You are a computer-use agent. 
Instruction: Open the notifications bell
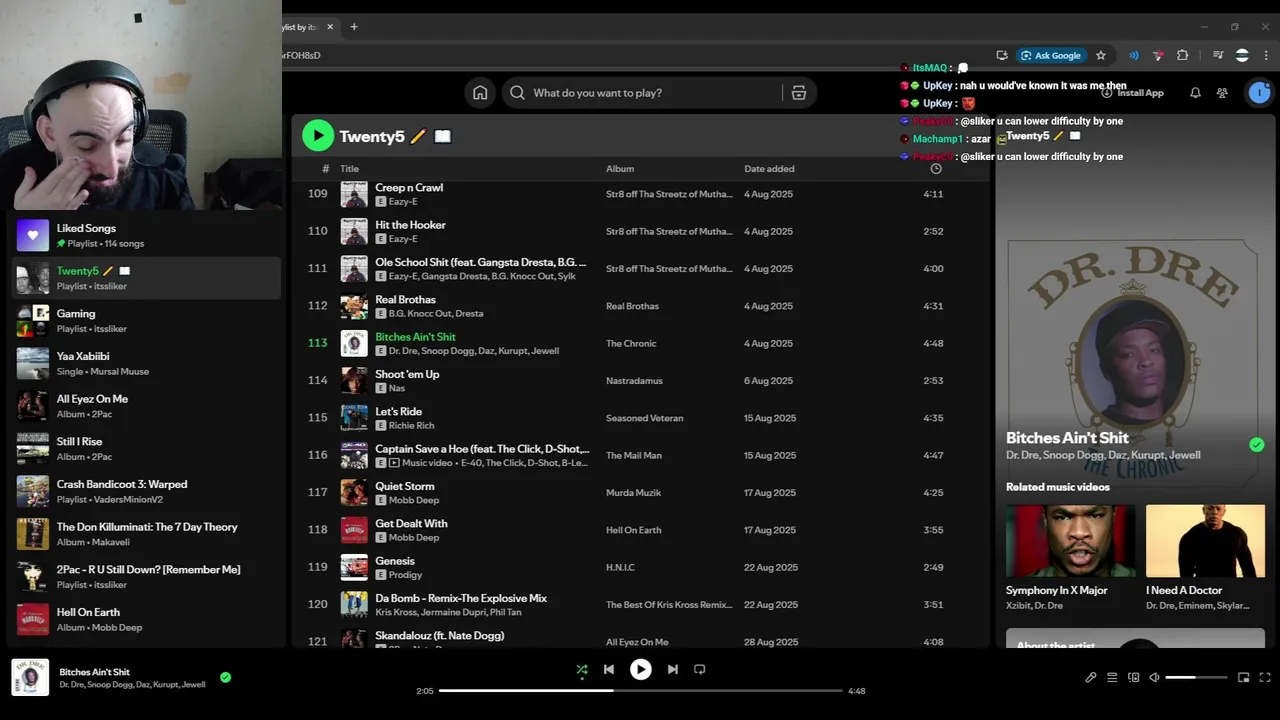point(1195,93)
